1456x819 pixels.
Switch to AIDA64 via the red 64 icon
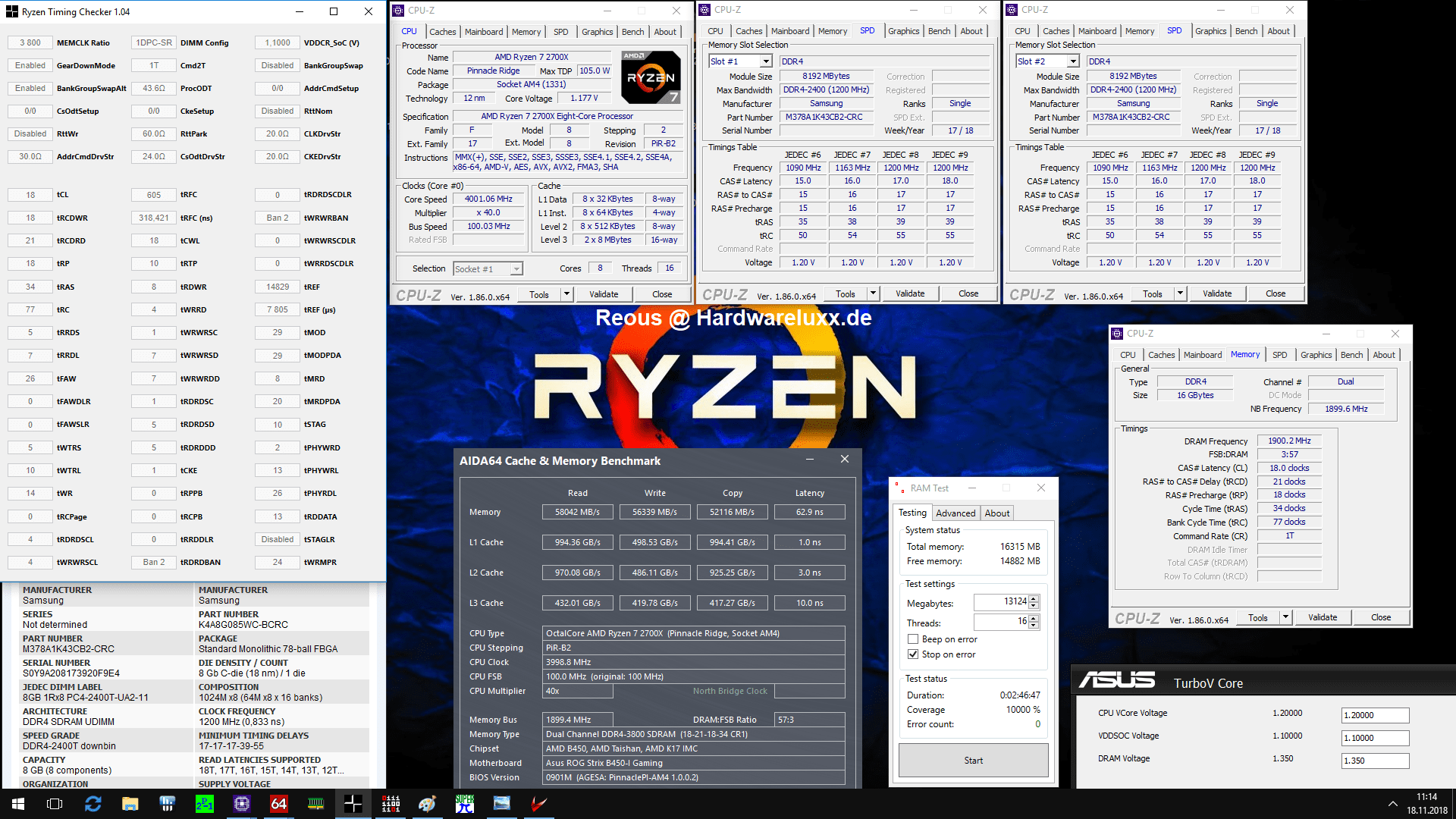(x=278, y=804)
